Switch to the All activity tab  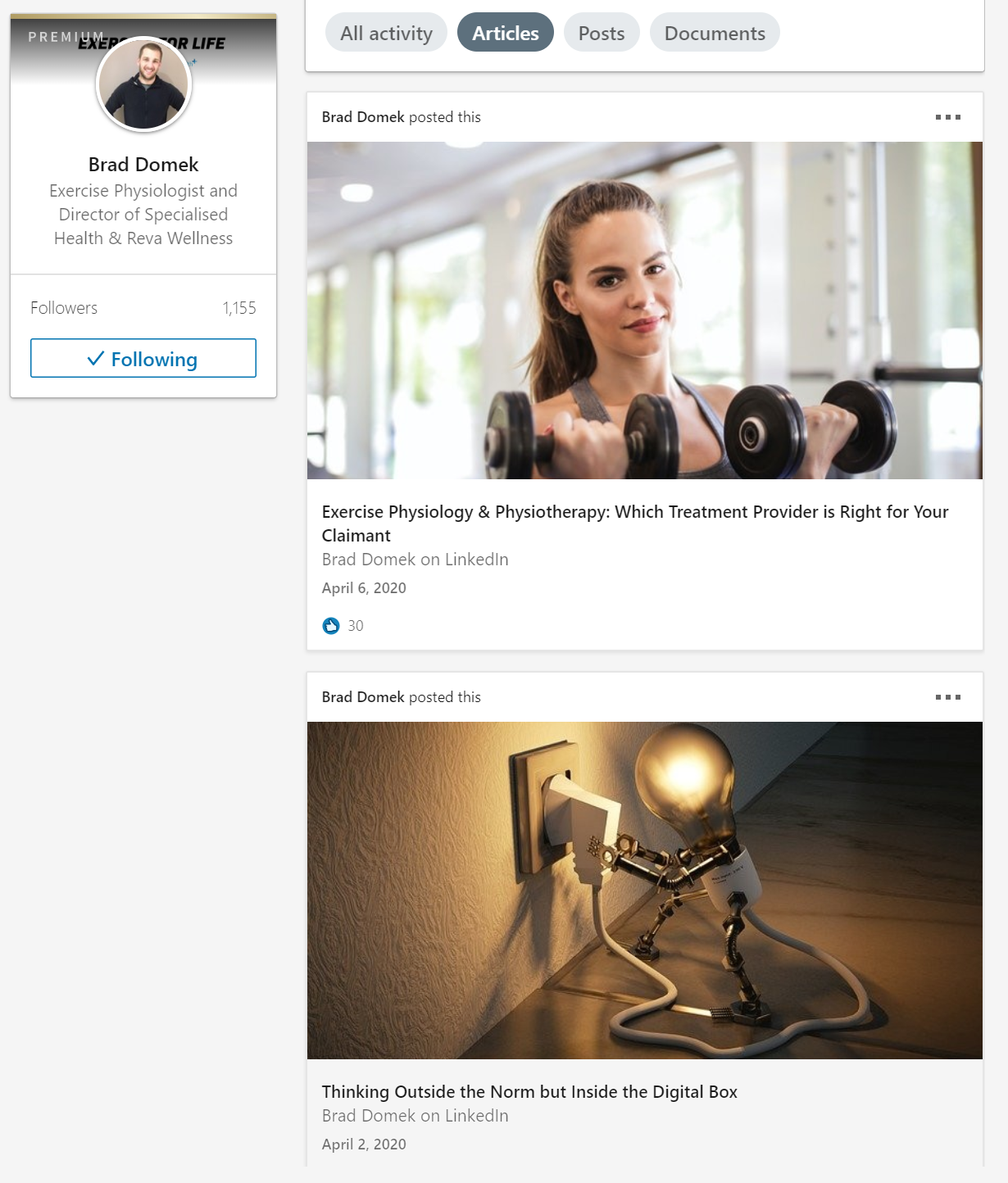coord(386,33)
